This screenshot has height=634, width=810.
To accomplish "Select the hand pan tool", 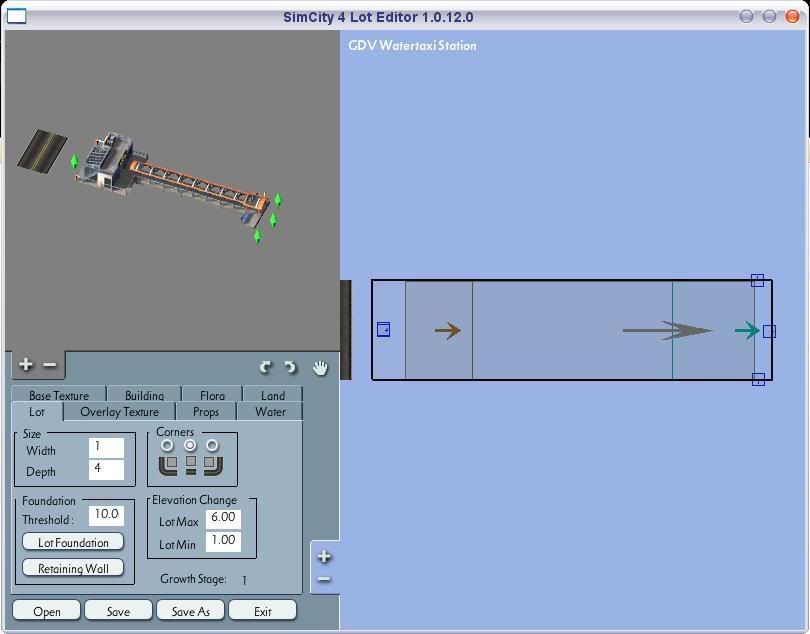I will coord(320,367).
